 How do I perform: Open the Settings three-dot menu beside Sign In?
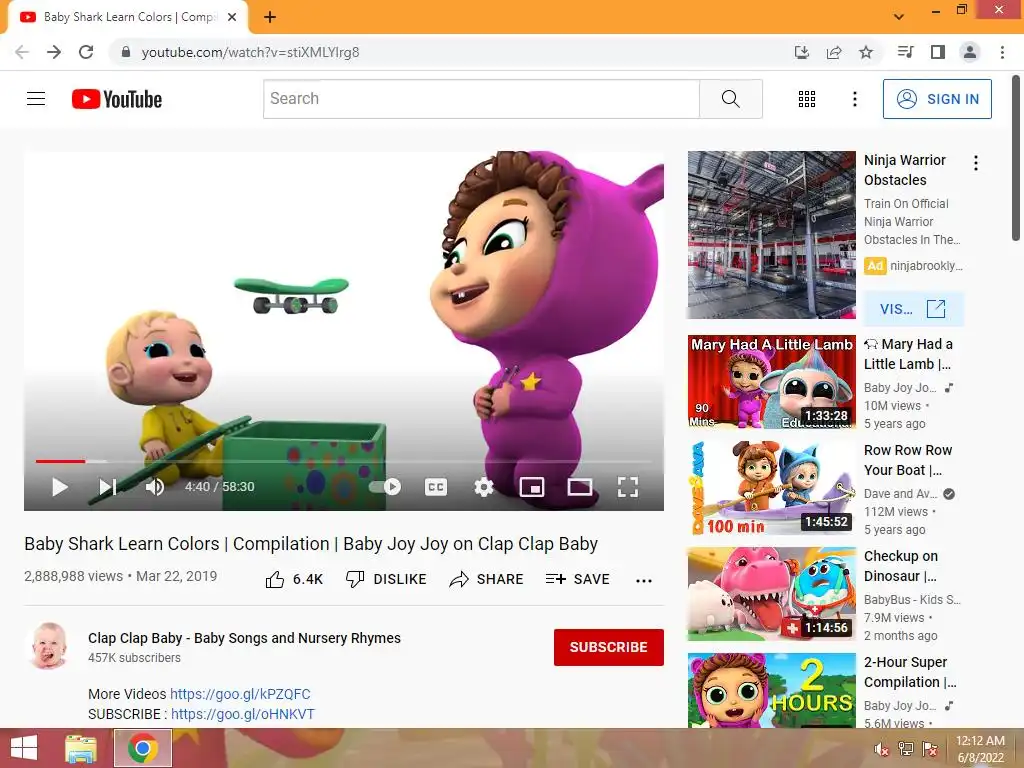[x=854, y=99]
